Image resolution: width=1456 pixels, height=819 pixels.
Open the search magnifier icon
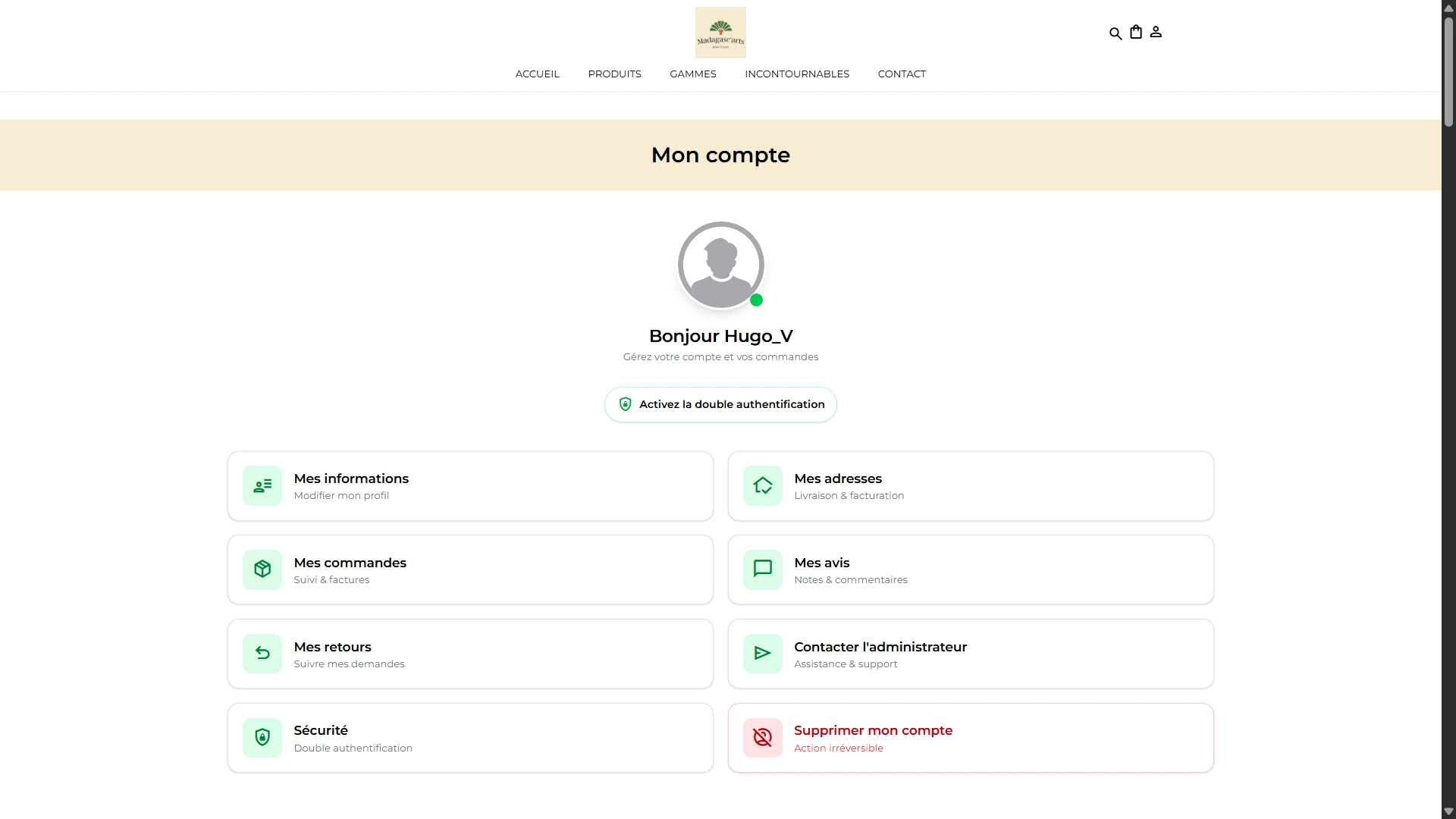tap(1116, 33)
